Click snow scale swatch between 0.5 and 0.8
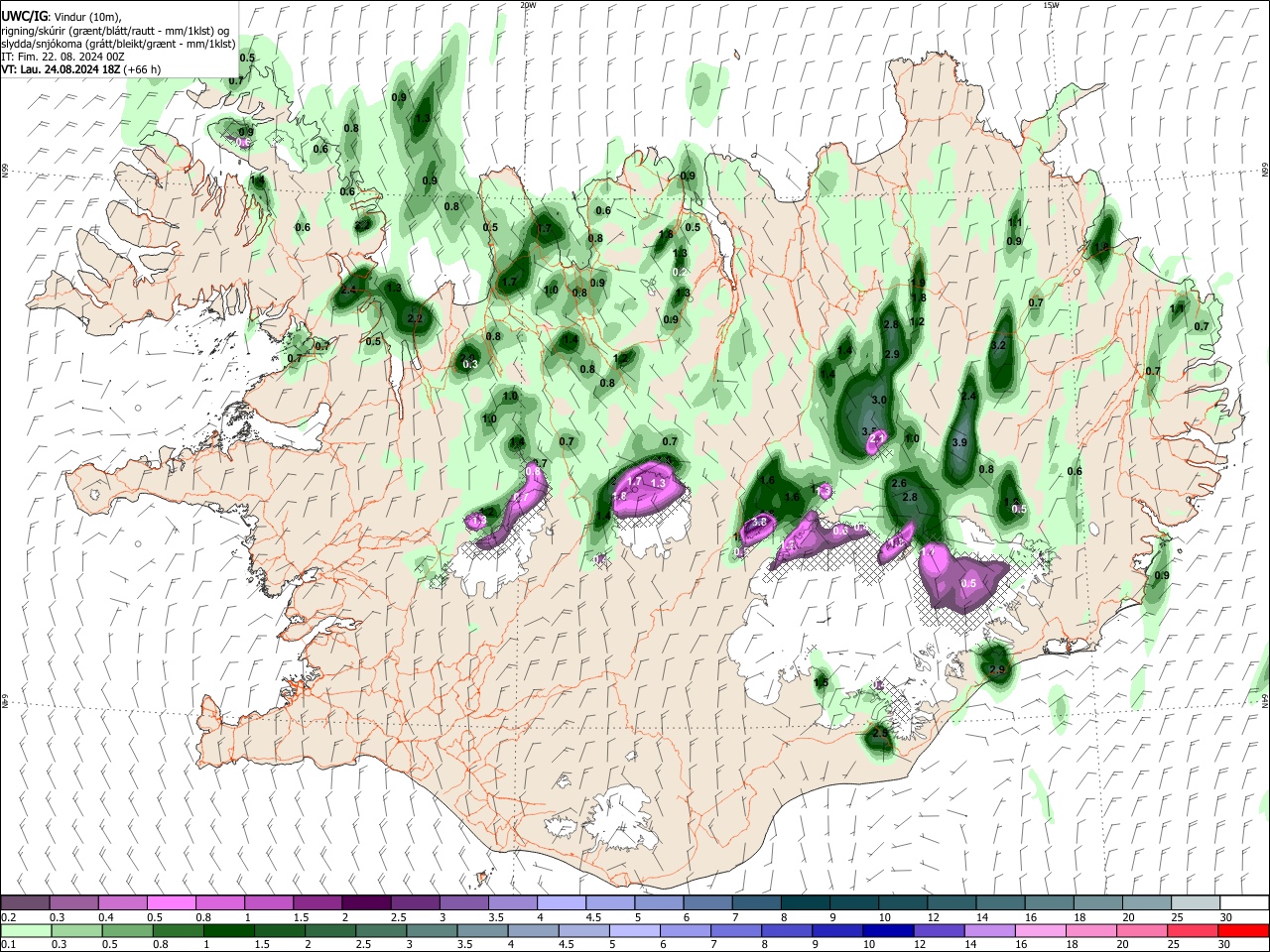 tap(172, 902)
